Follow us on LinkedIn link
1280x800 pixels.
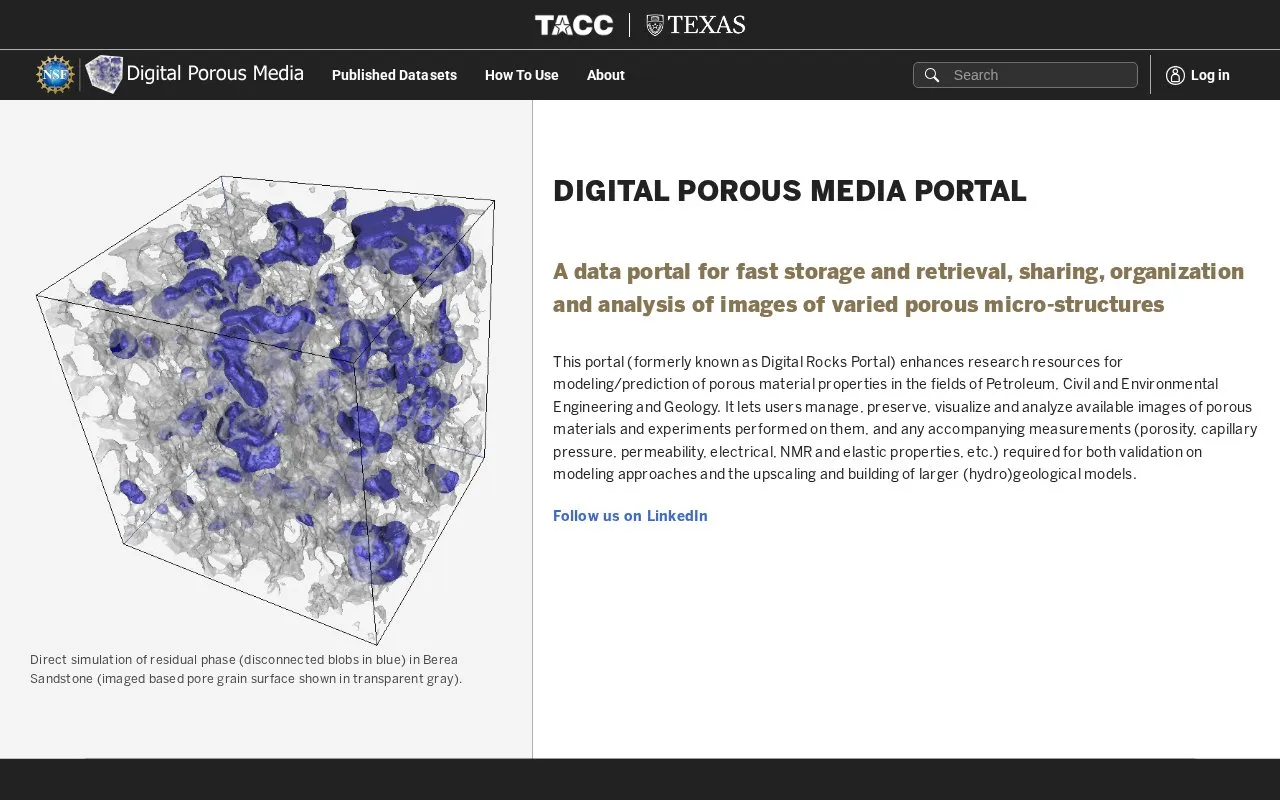click(630, 516)
